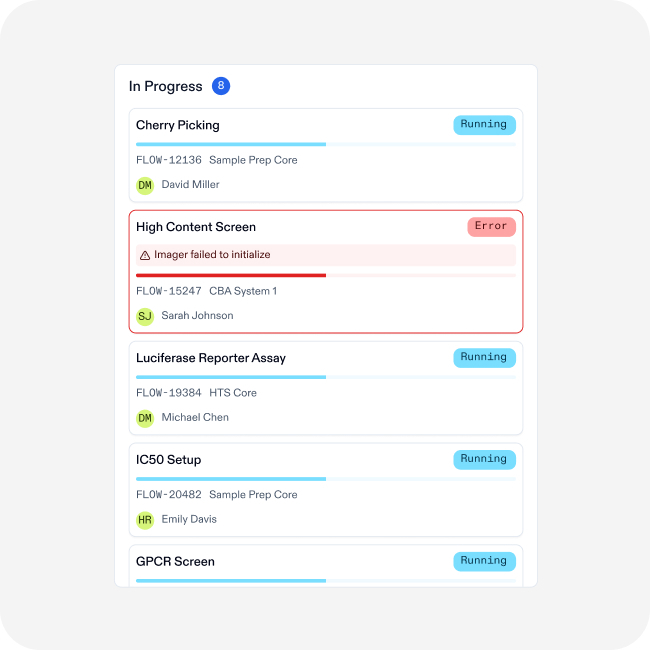Screen dimensions: 650x650
Task: Click the Running status badge on Cherry Picking
Action: pos(484,125)
